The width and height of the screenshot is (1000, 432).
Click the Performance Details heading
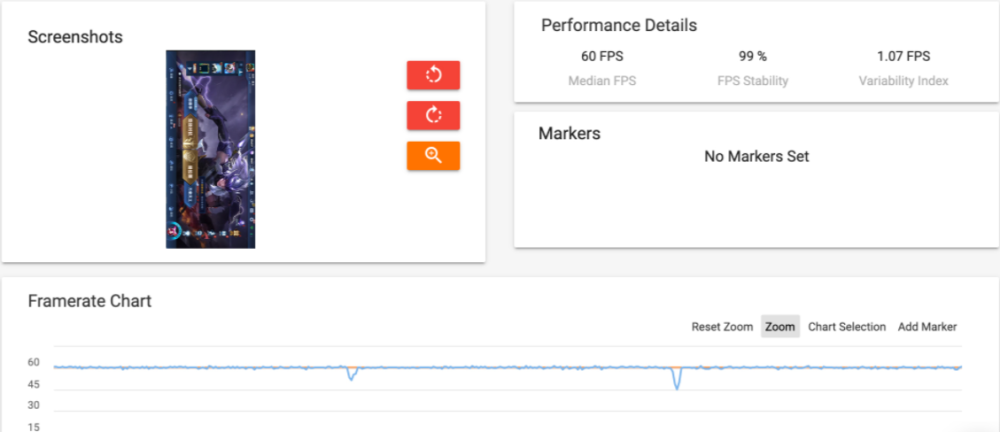(619, 26)
